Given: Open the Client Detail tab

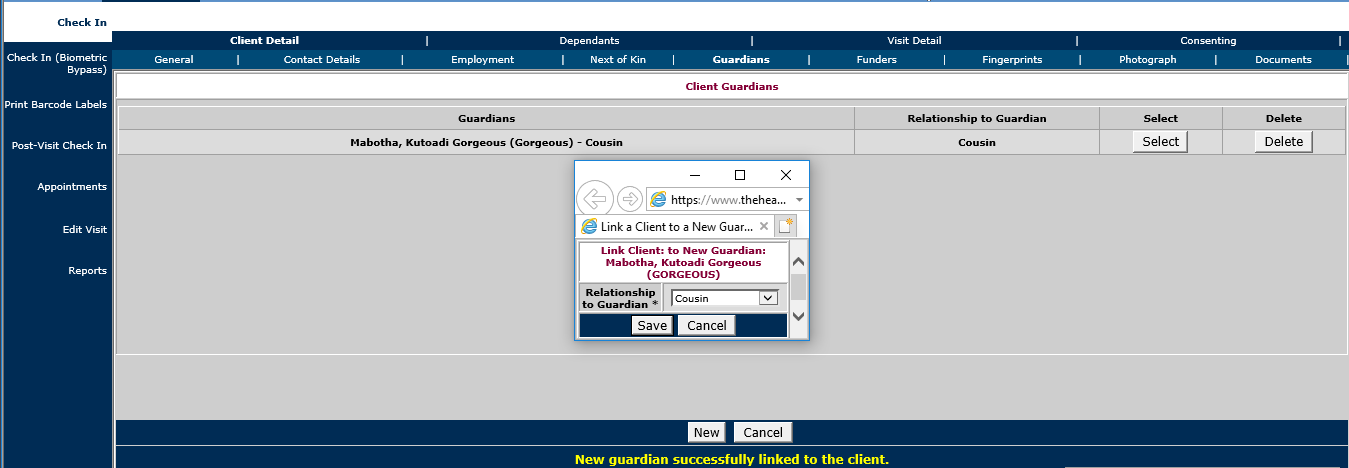Looking at the screenshot, I should coord(264,41).
